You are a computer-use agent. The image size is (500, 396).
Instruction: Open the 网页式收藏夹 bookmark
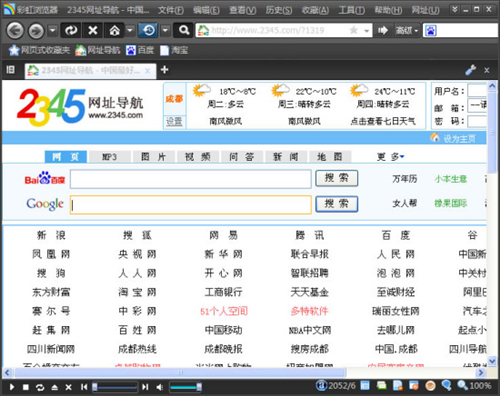pyautogui.click(x=39, y=50)
